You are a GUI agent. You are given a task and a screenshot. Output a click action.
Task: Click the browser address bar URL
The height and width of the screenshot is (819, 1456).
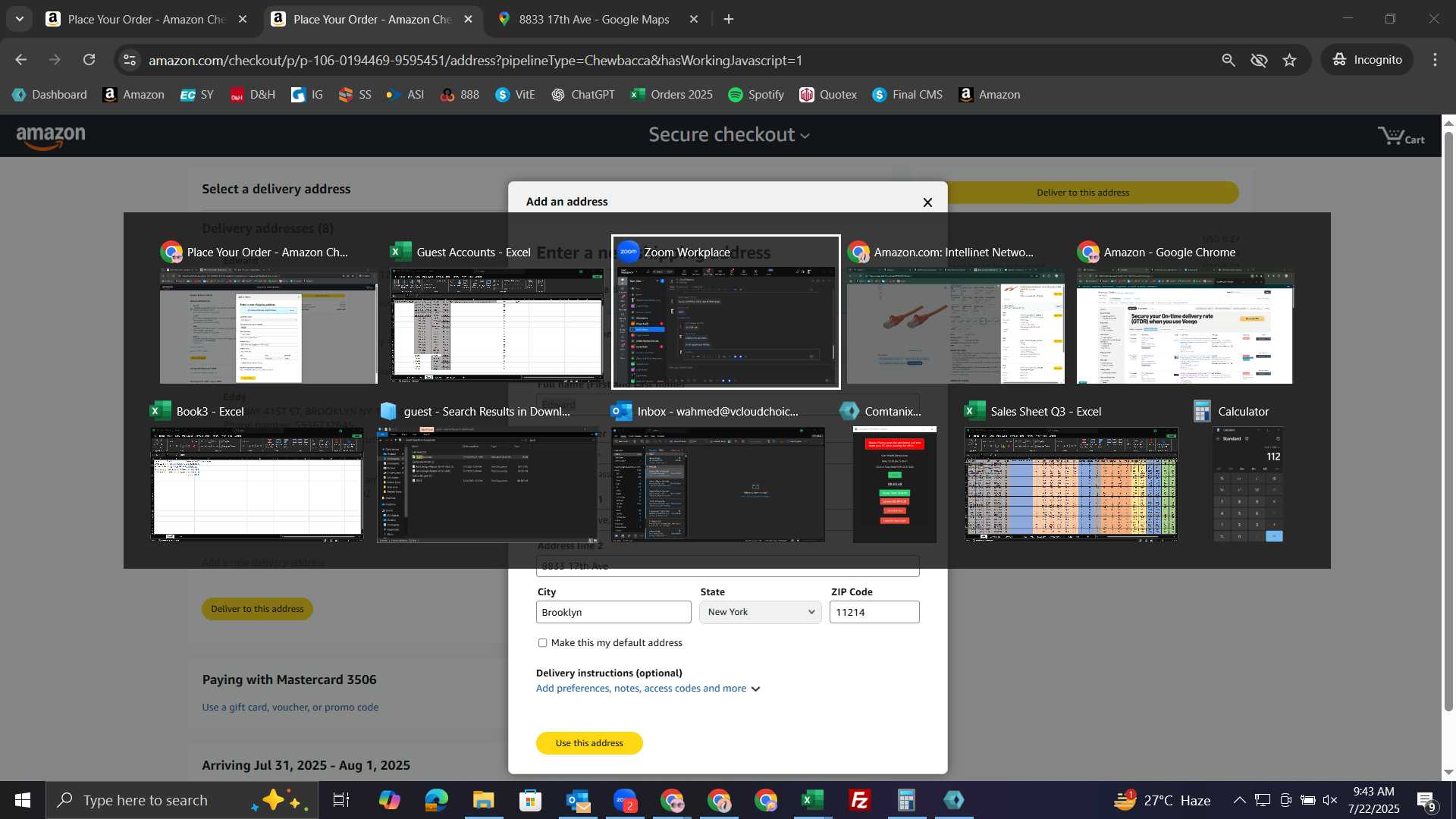tap(475, 60)
